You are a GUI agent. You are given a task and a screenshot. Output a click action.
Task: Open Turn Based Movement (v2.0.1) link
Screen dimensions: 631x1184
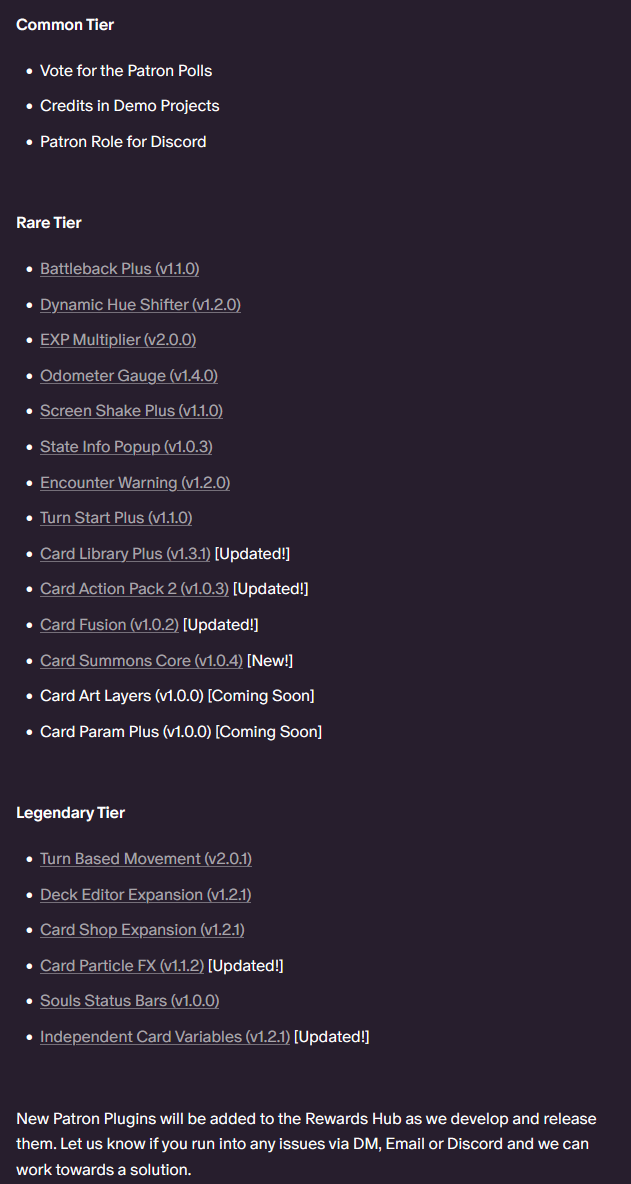click(146, 859)
